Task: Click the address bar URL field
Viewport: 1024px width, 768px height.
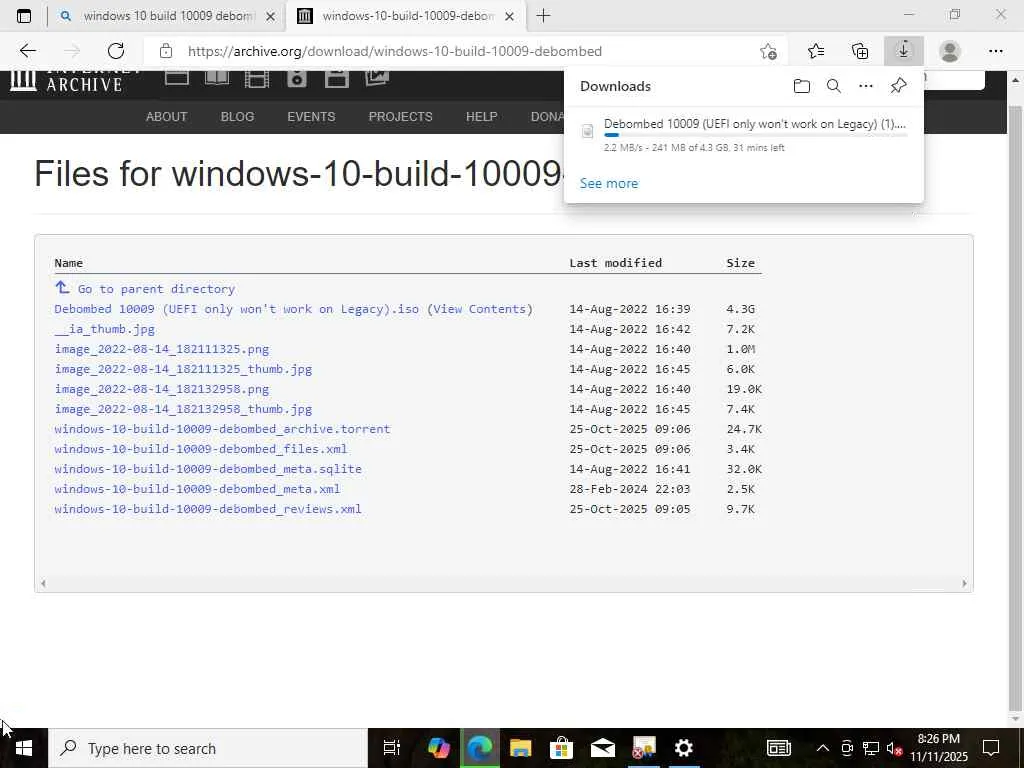Action: (x=451, y=51)
